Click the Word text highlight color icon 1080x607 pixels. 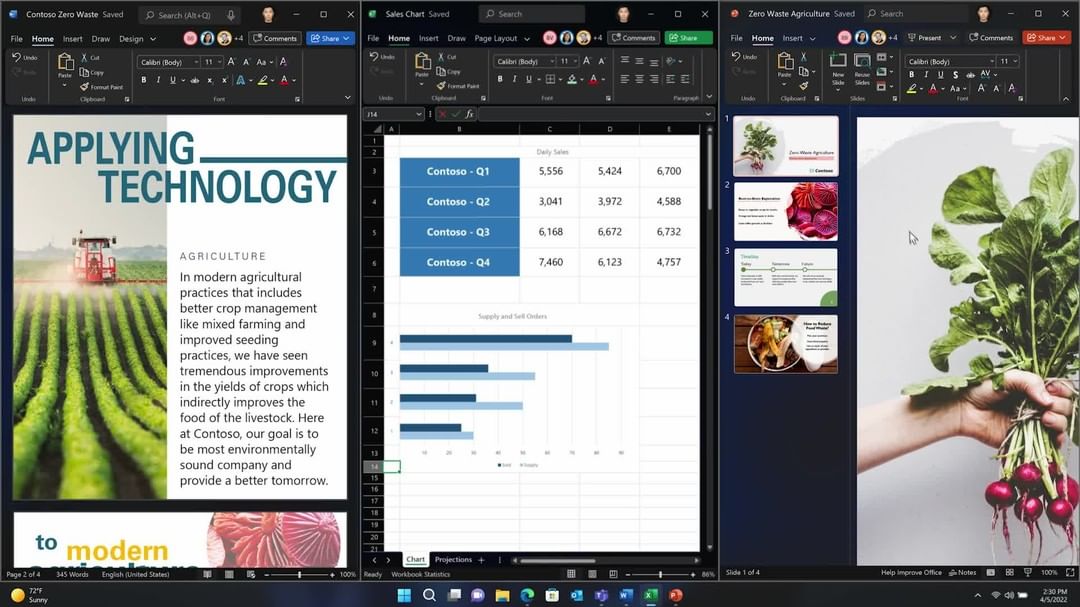(x=262, y=80)
